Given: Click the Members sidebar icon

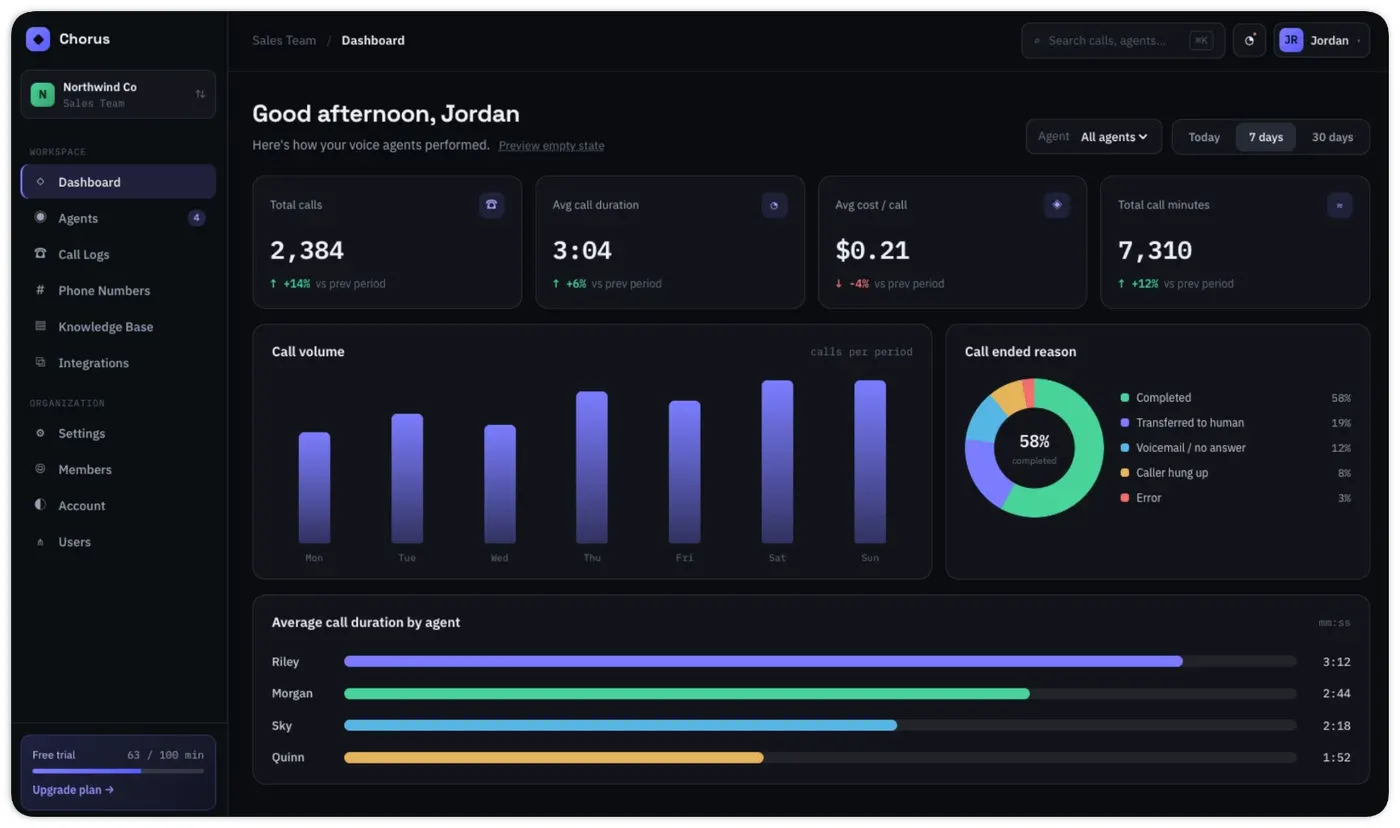Looking at the screenshot, I should (40, 469).
